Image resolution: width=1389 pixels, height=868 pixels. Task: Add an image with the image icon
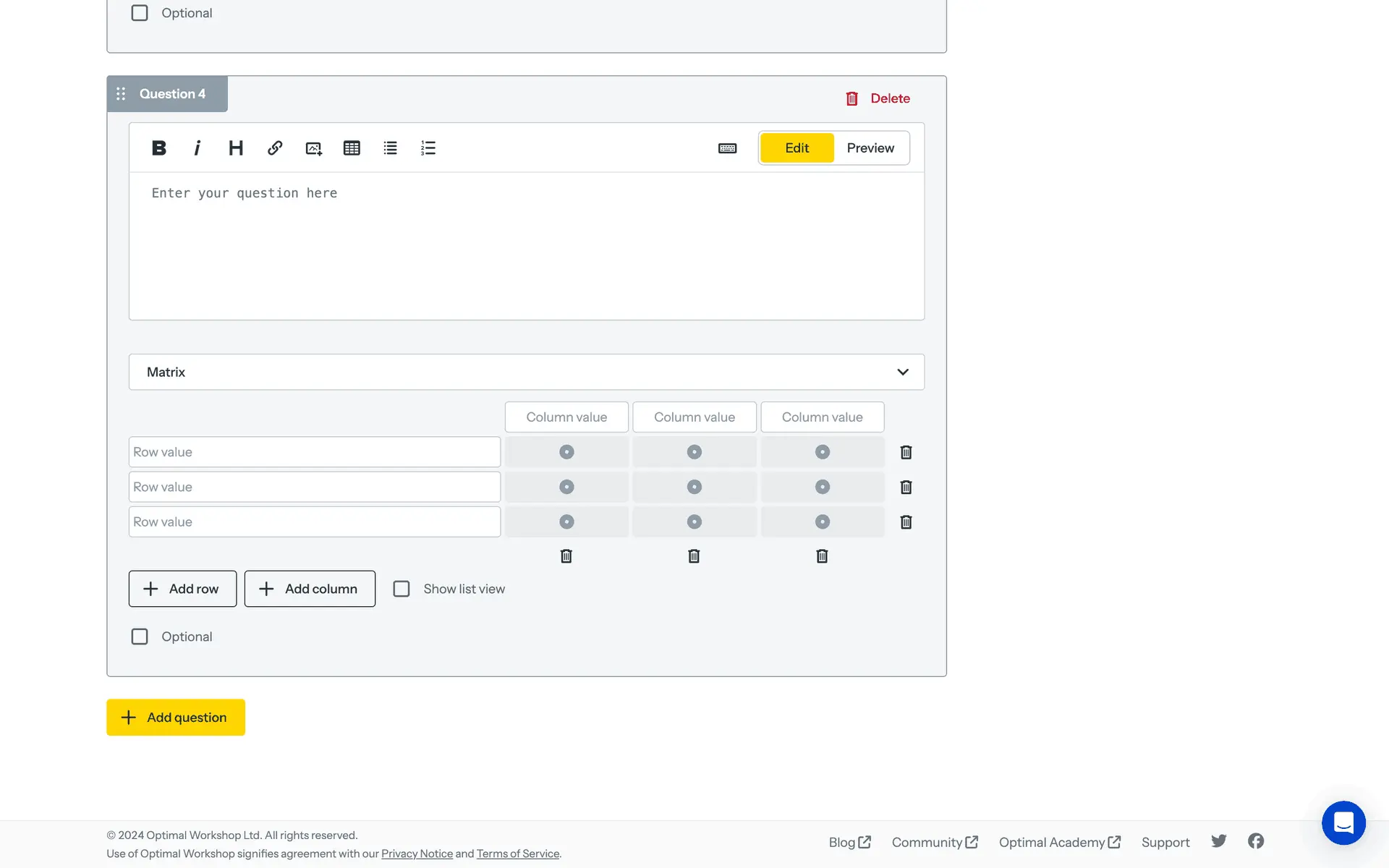(x=313, y=148)
